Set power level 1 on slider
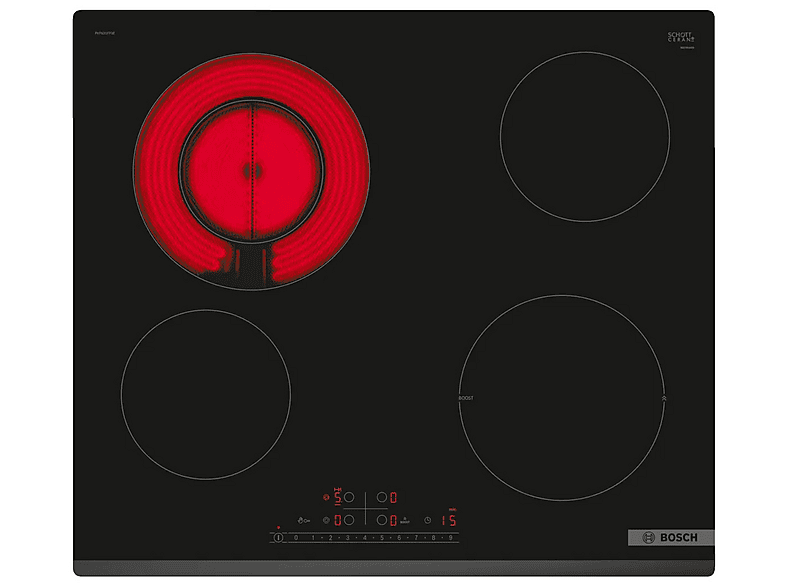 pyautogui.click(x=313, y=537)
